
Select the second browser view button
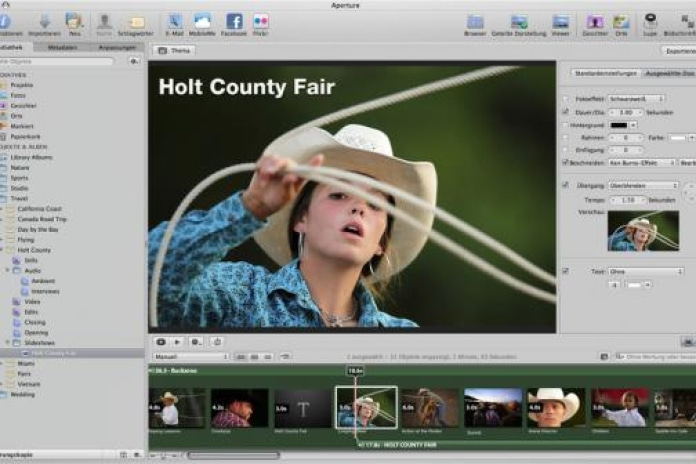pyautogui.click(x=254, y=357)
